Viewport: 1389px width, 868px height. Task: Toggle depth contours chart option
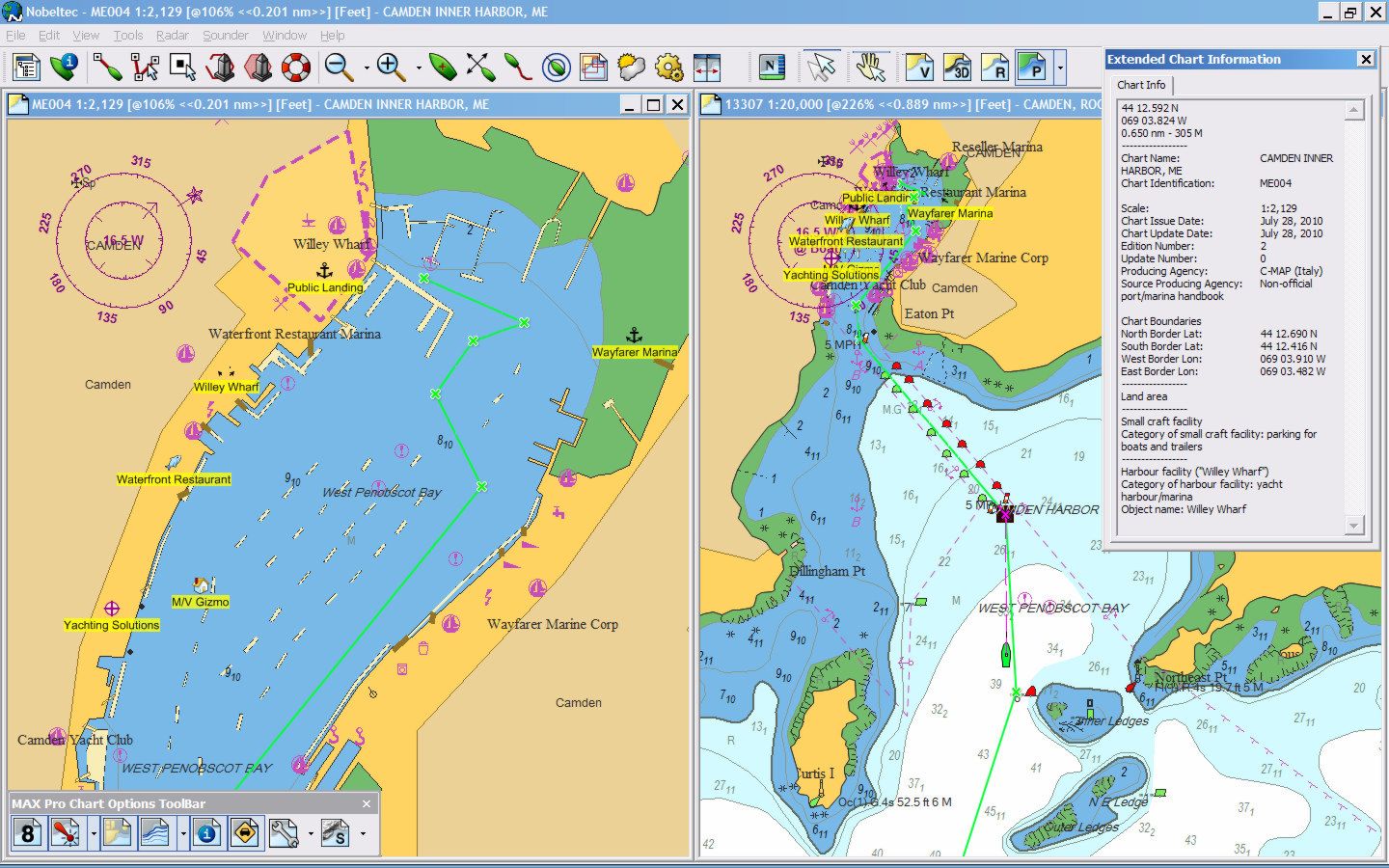coord(154,833)
